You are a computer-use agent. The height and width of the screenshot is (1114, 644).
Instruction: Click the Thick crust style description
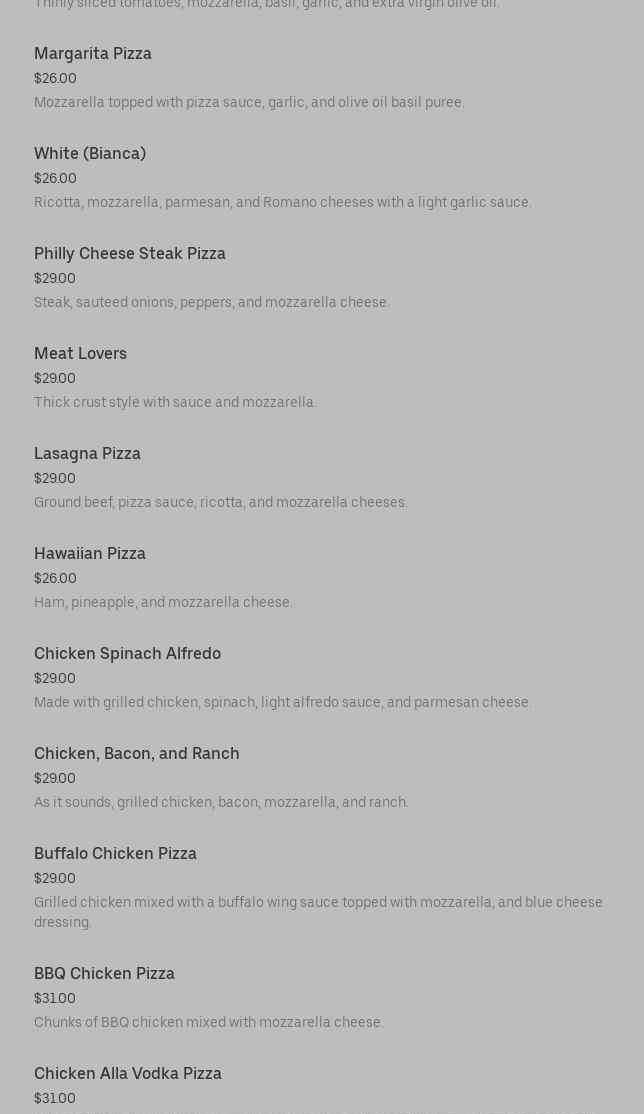click(x=175, y=403)
